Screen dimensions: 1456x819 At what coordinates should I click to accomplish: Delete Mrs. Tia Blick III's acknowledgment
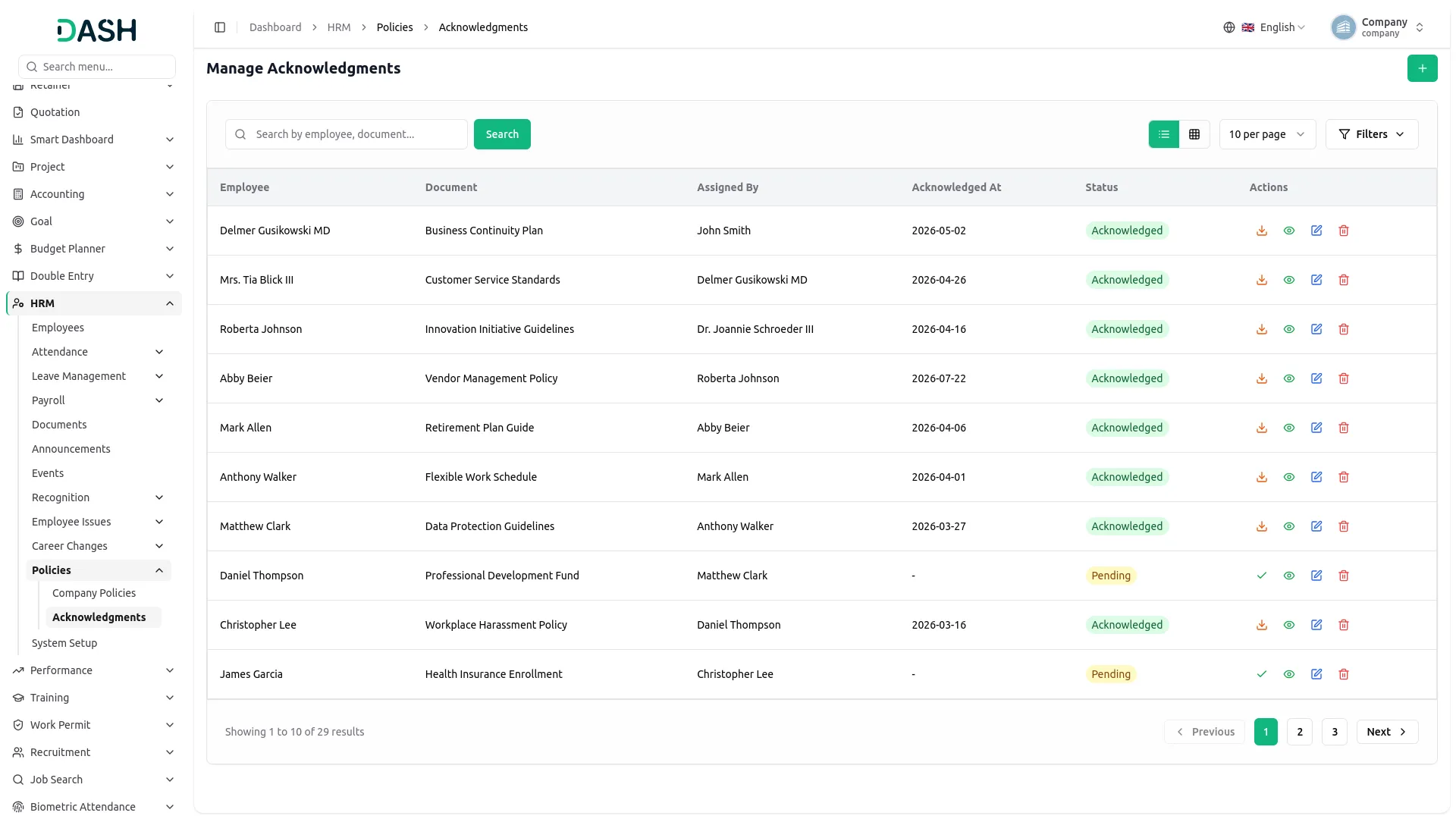point(1344,280)
